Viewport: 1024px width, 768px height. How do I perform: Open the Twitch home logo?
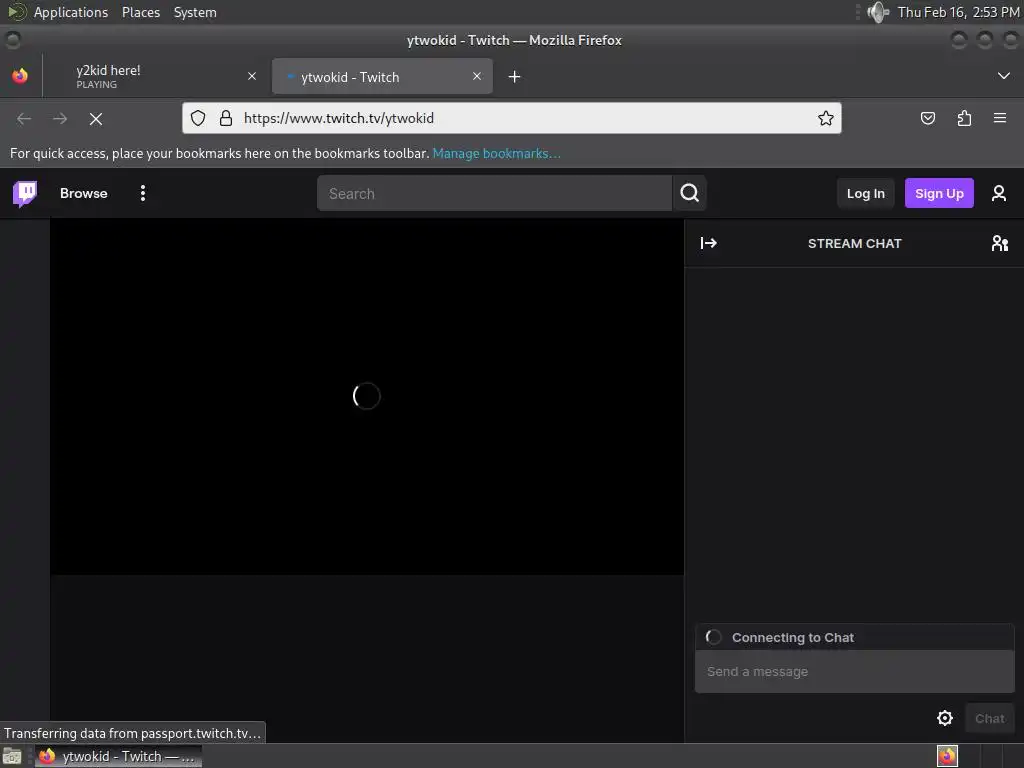[25, 193]
